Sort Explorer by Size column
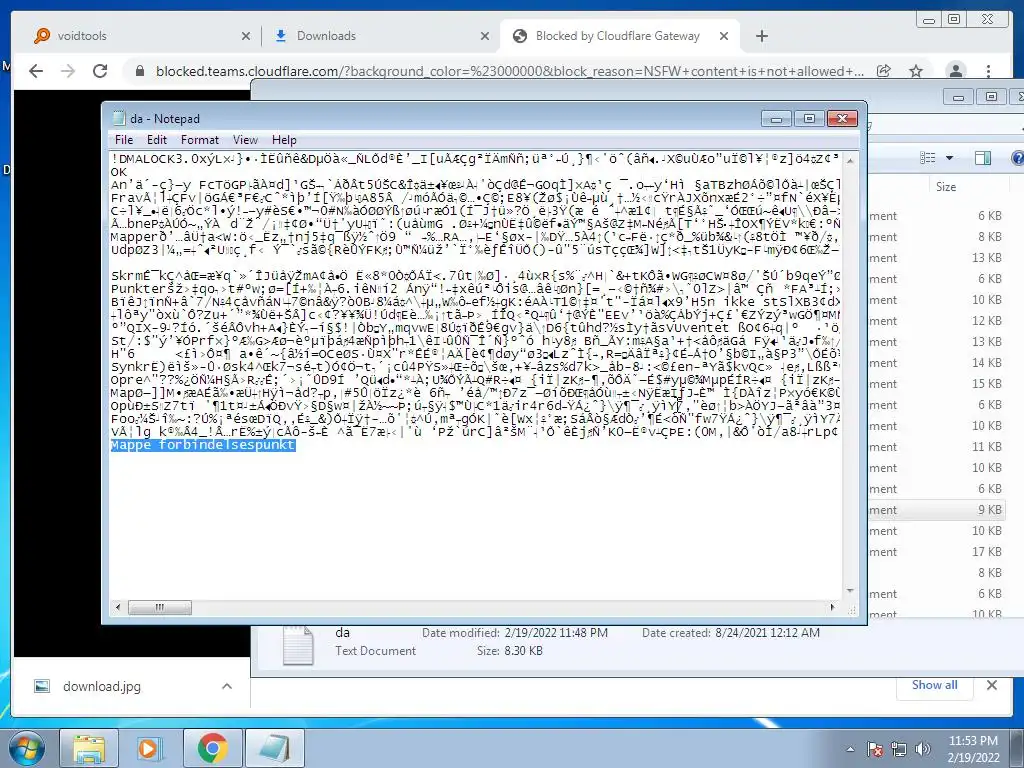This screenshot has width=1024, height=768. (x=946, y=187)
